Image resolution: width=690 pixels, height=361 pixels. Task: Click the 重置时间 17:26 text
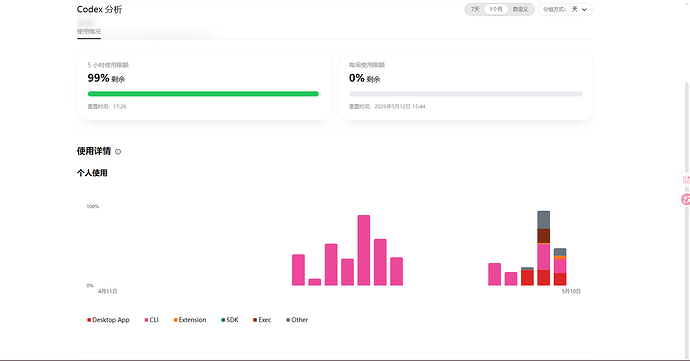(107, 107)
